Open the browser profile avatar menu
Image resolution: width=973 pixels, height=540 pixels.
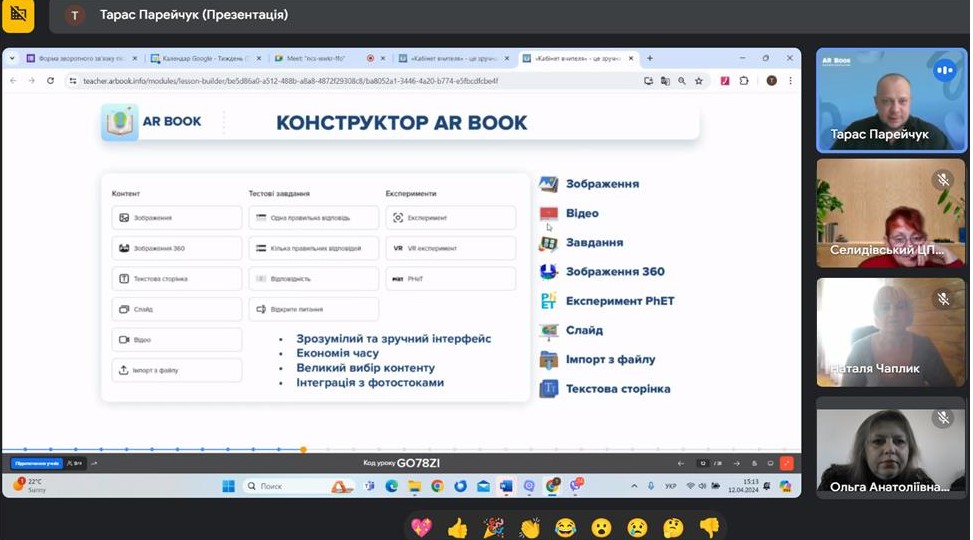pyautogui.click(x=771, y=81)
